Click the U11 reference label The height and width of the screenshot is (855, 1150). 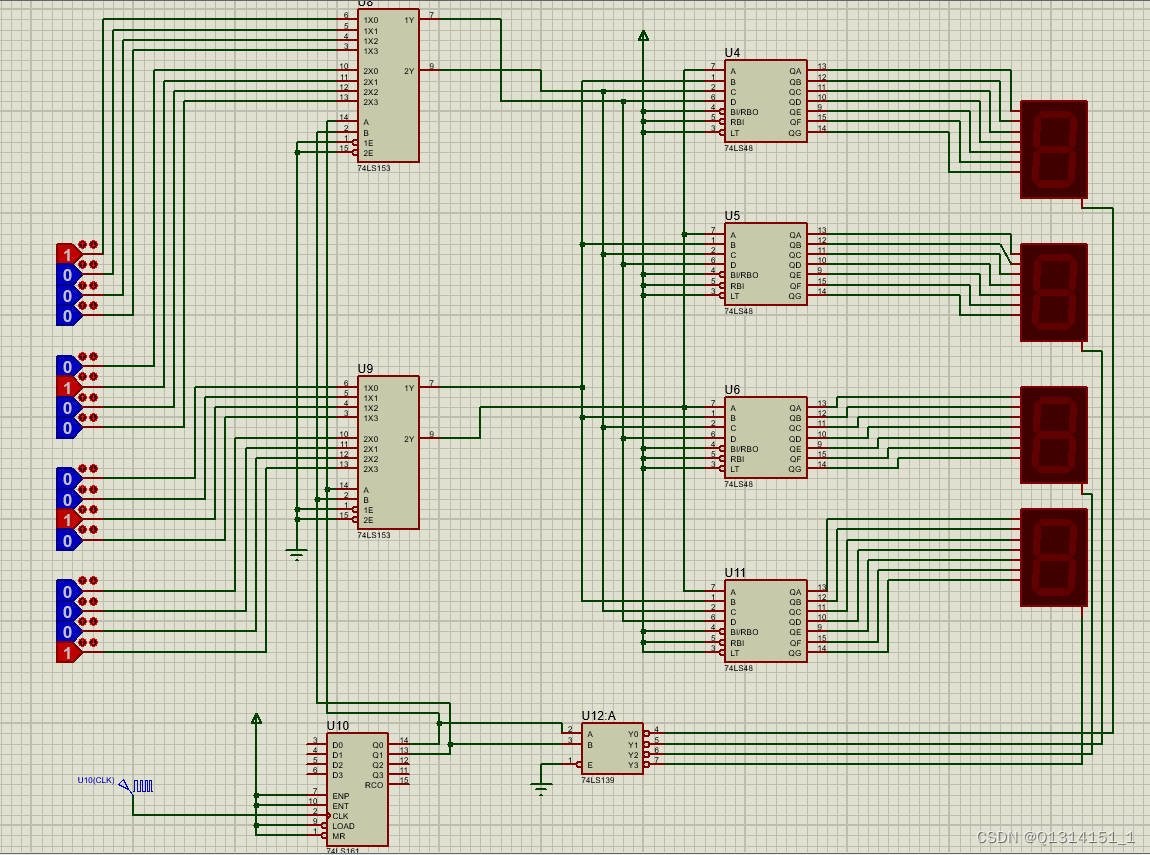735,573
